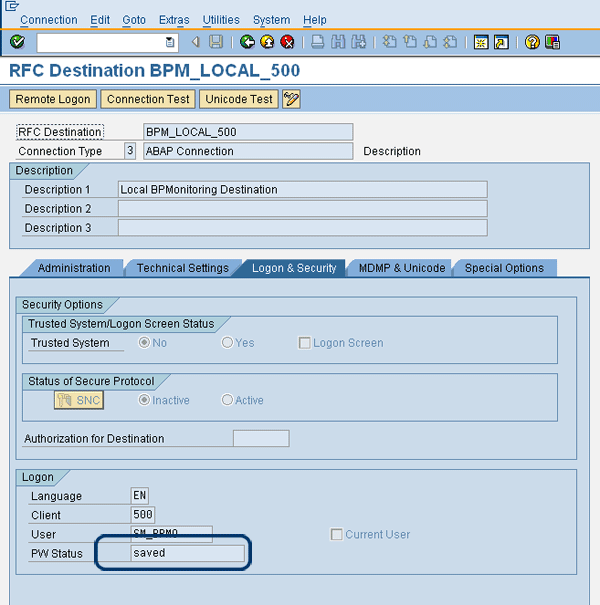Open the command field history dropdown
The image size is (600, 605).
click(170, 42)
